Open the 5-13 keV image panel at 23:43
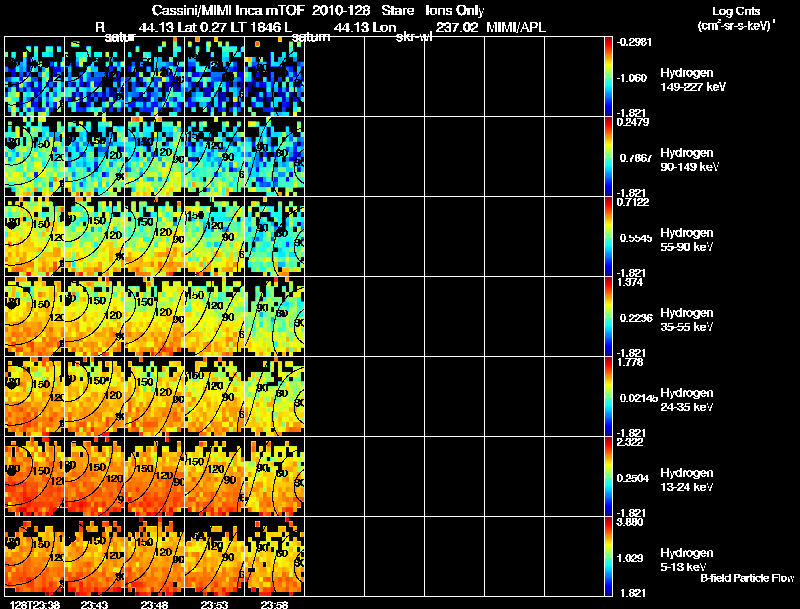The width and height of the screenshot is (800, 609). [x=94, y=556]
